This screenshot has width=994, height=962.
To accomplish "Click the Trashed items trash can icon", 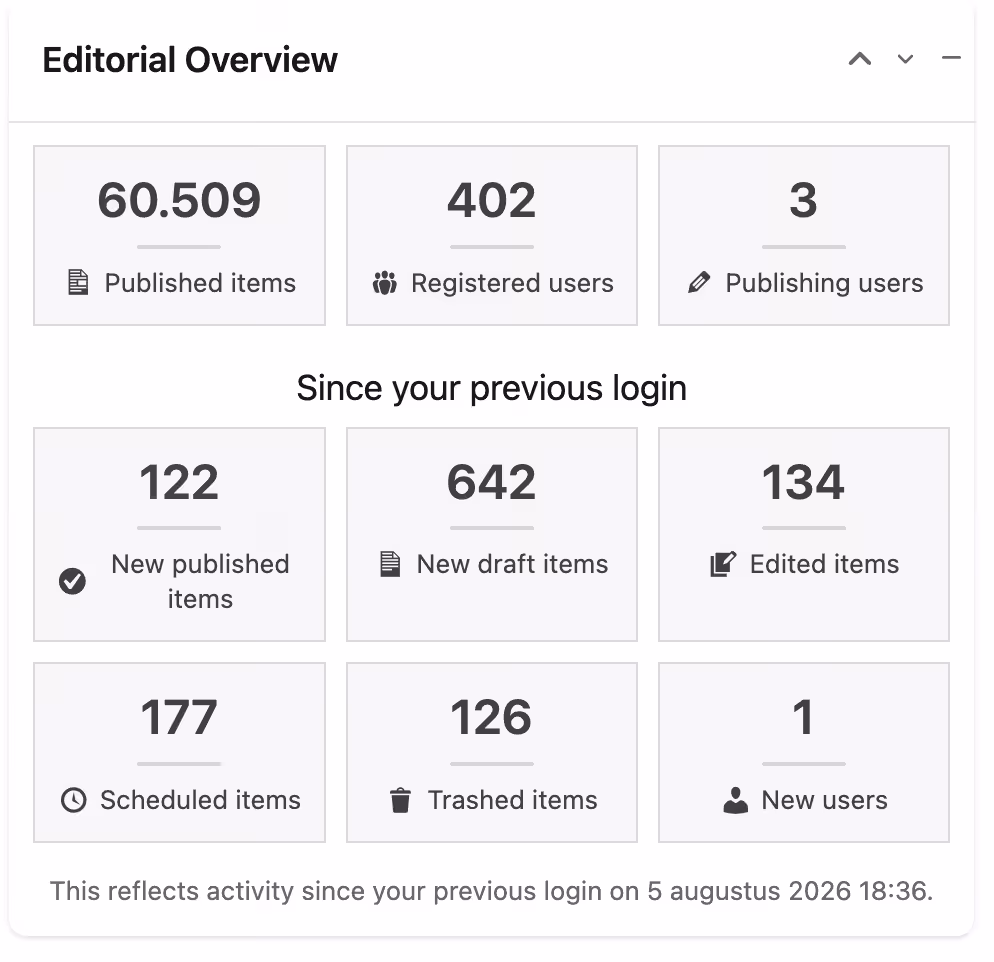I will click(401, 800).
